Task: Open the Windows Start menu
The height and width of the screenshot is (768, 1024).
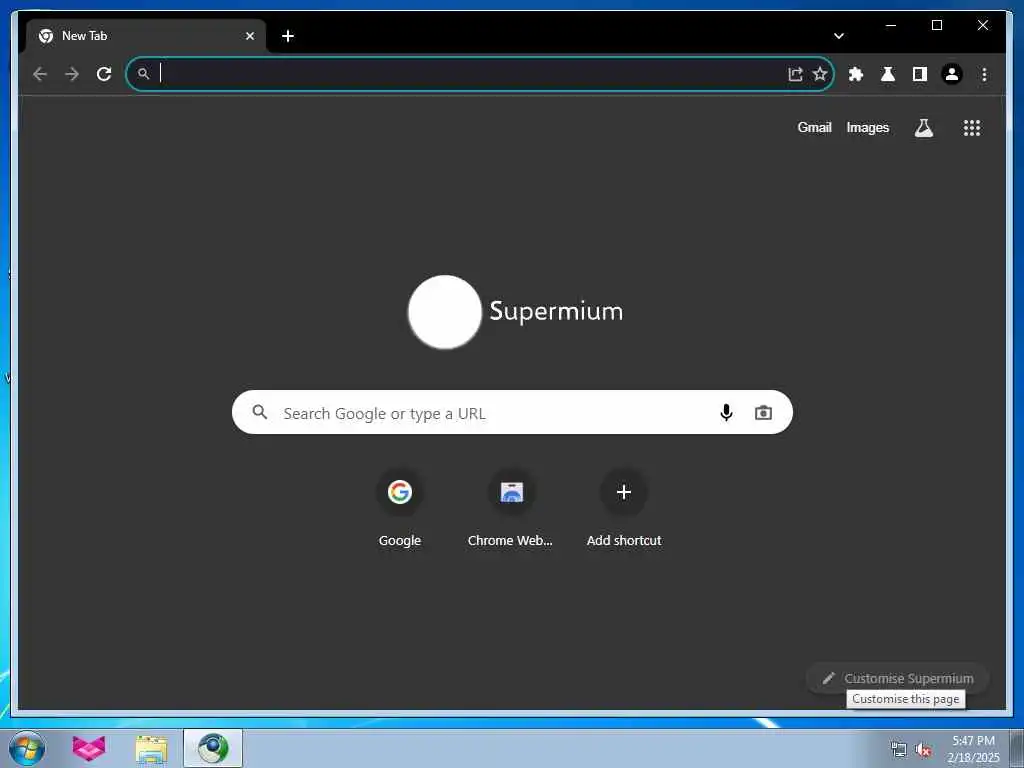Action: 27,748
